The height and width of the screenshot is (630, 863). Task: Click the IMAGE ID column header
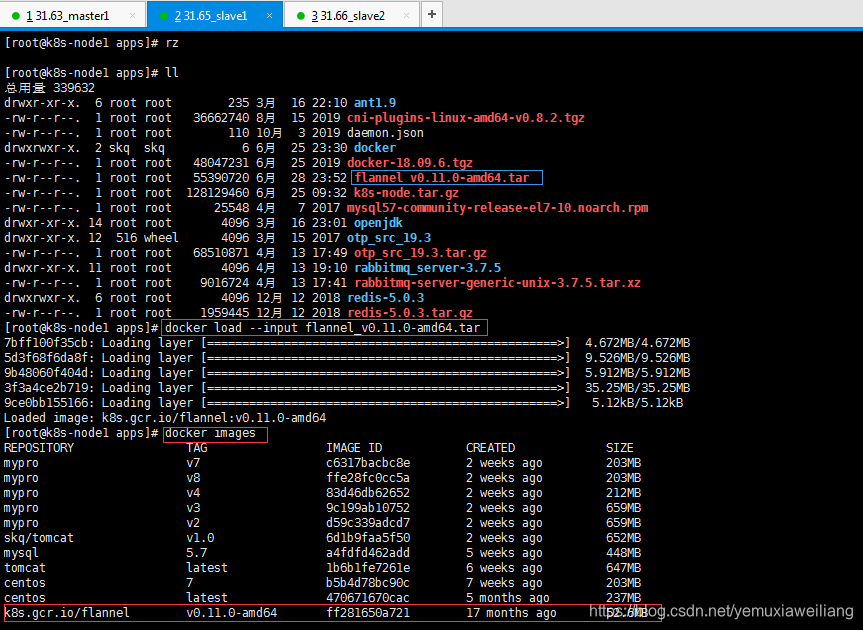(x=354, y=448)
